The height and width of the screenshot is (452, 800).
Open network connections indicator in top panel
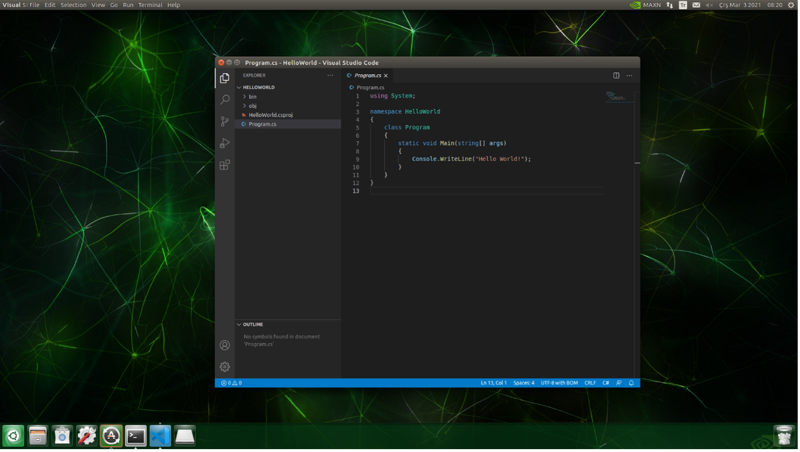pyautogui.click(x=670, y=5)
